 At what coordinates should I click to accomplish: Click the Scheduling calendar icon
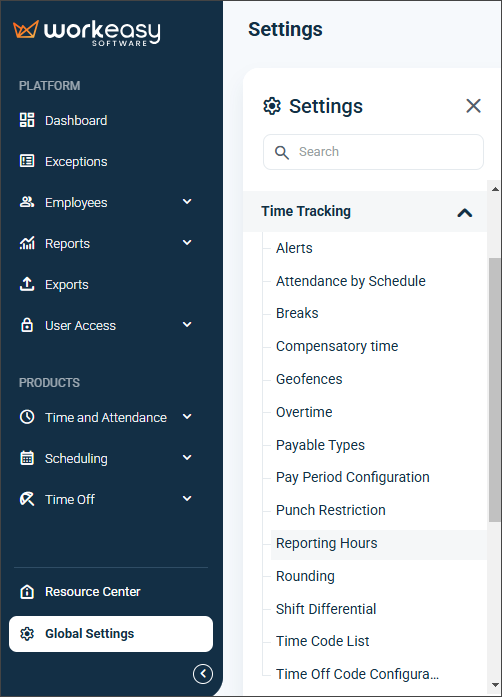(27, 458)
